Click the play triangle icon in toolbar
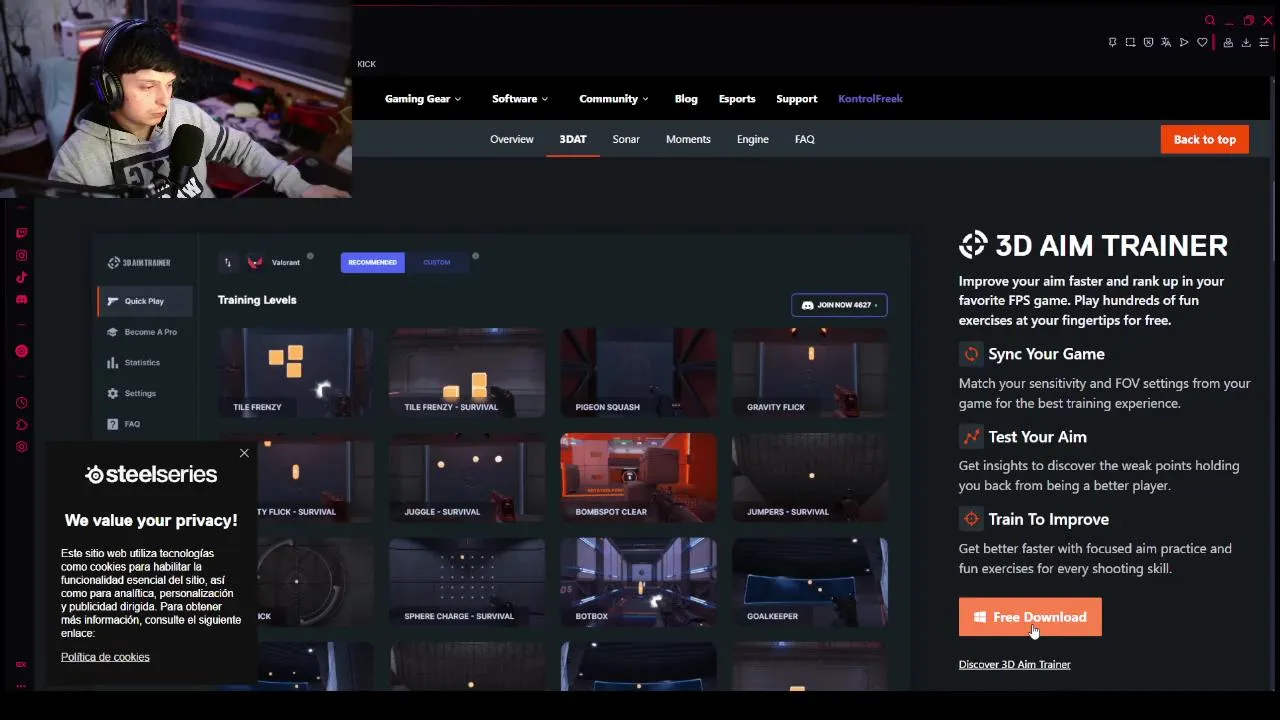This screenshot has height=720, width=1280. coord(1184,42)
